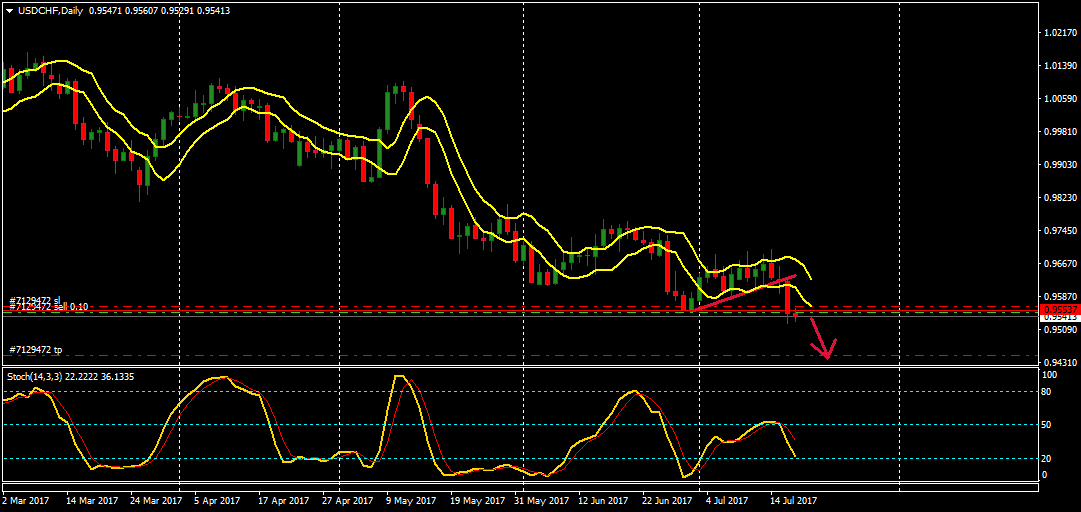
Task: Click the stochastic 100 level label
Action: coord(1051,375)
